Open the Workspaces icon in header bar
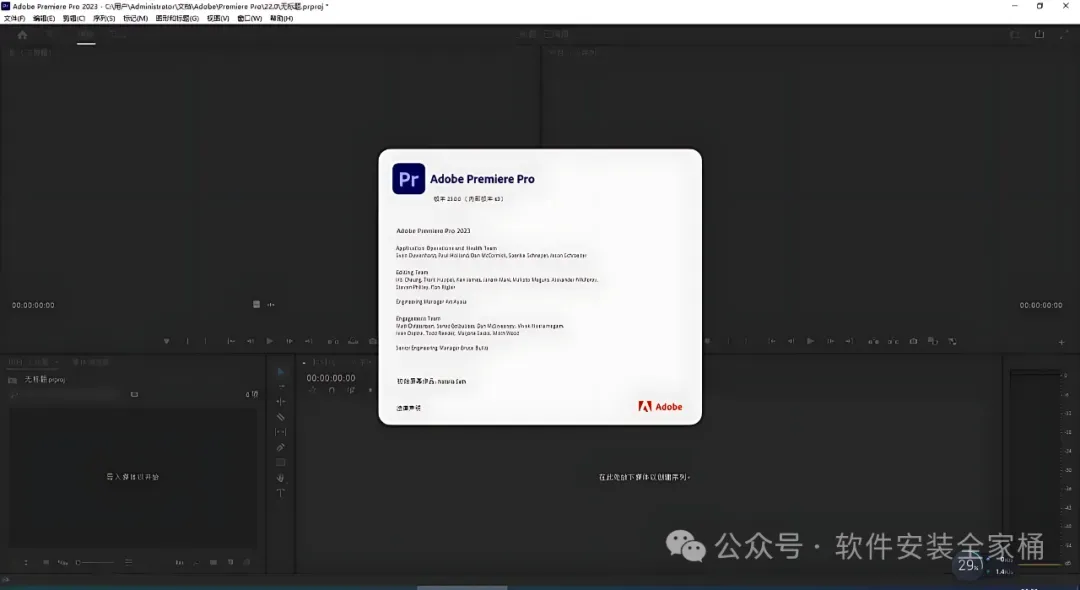1080x590 pixels. [x=1015, y=34]
